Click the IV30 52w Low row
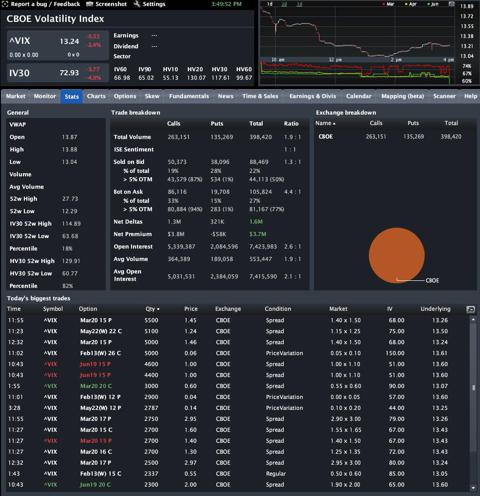 tap(56, 236)
